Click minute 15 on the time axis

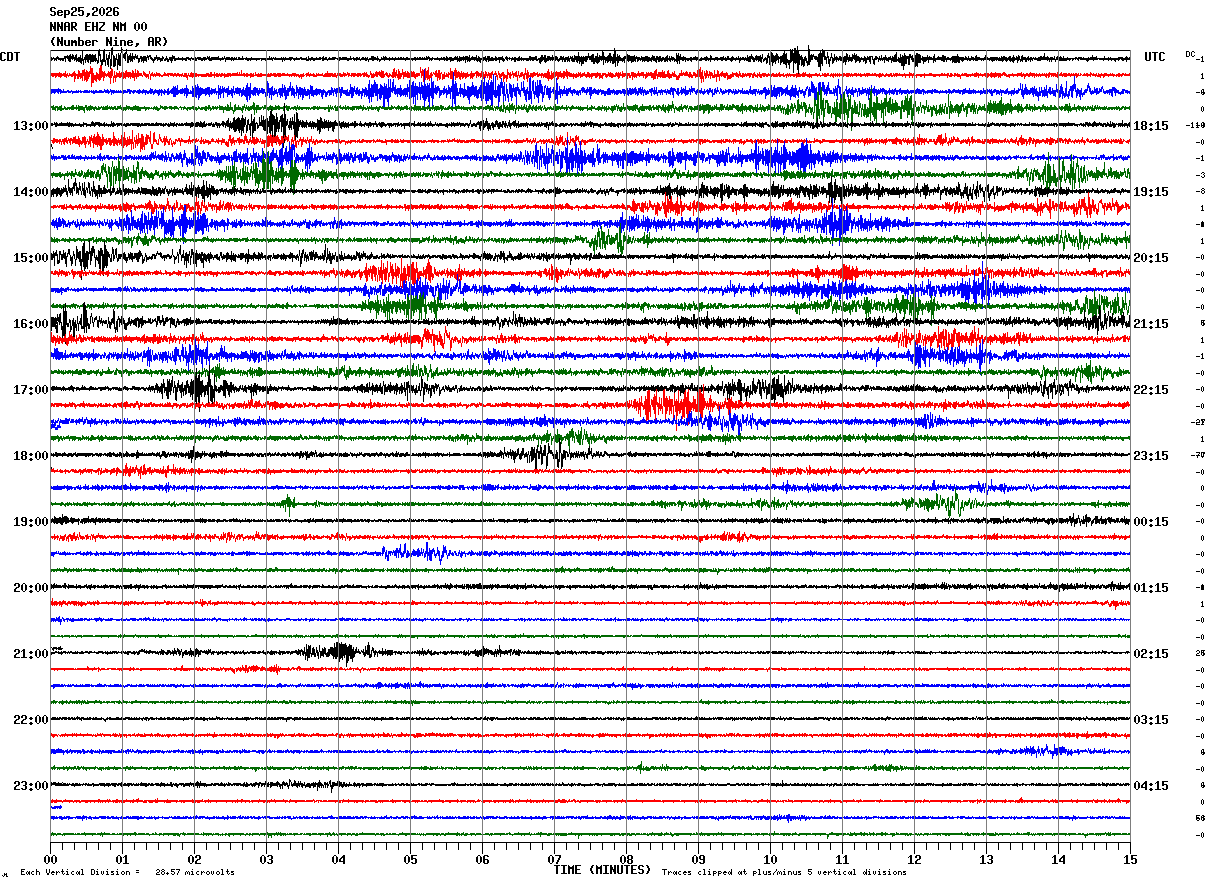1129,859
